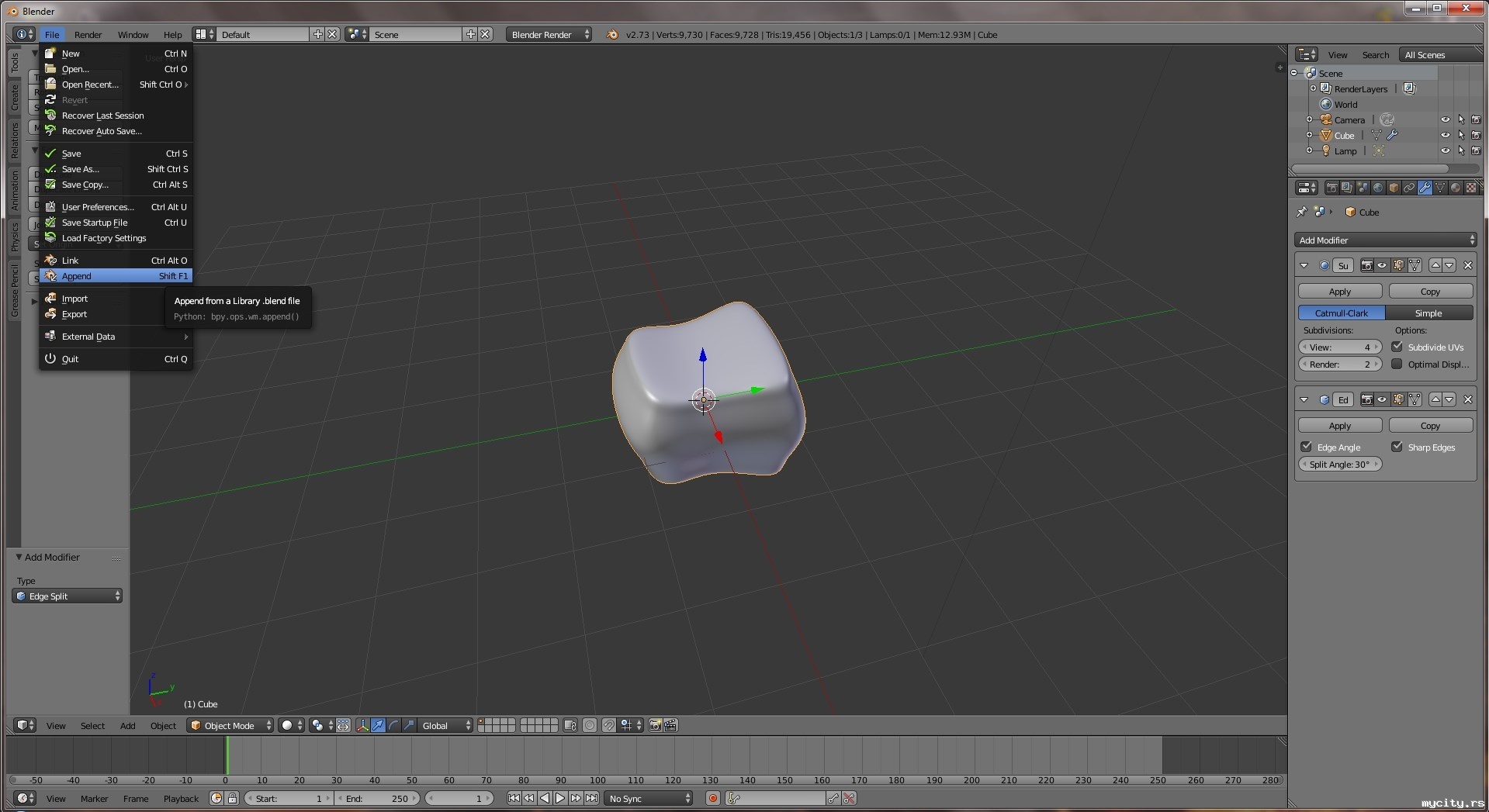Toggle Lamp visibility eye in outliner
The height and width of the screenshot is (812, 1489).
click(x=1445, y=150)
